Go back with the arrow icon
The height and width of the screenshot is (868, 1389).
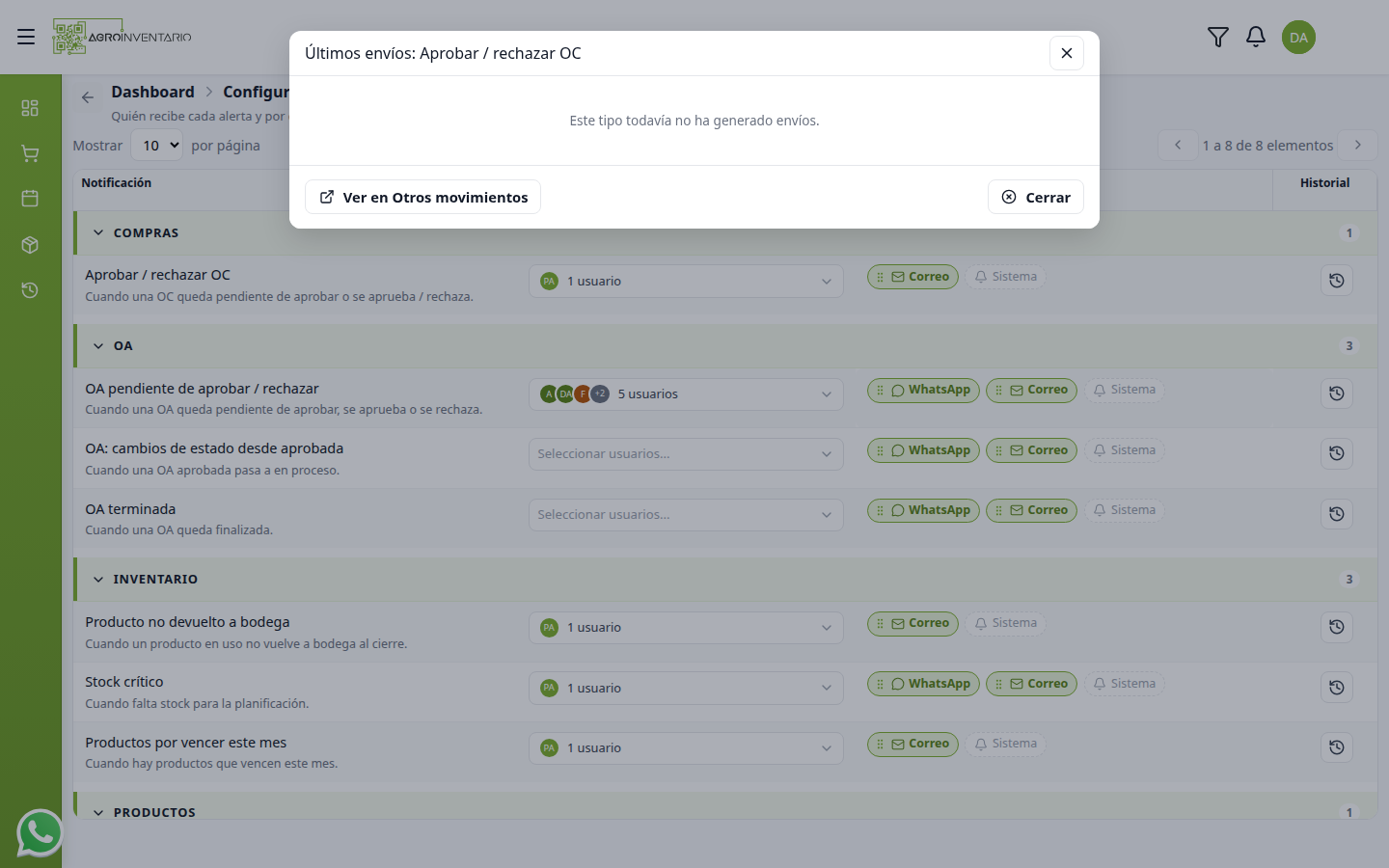click(88, 97)
